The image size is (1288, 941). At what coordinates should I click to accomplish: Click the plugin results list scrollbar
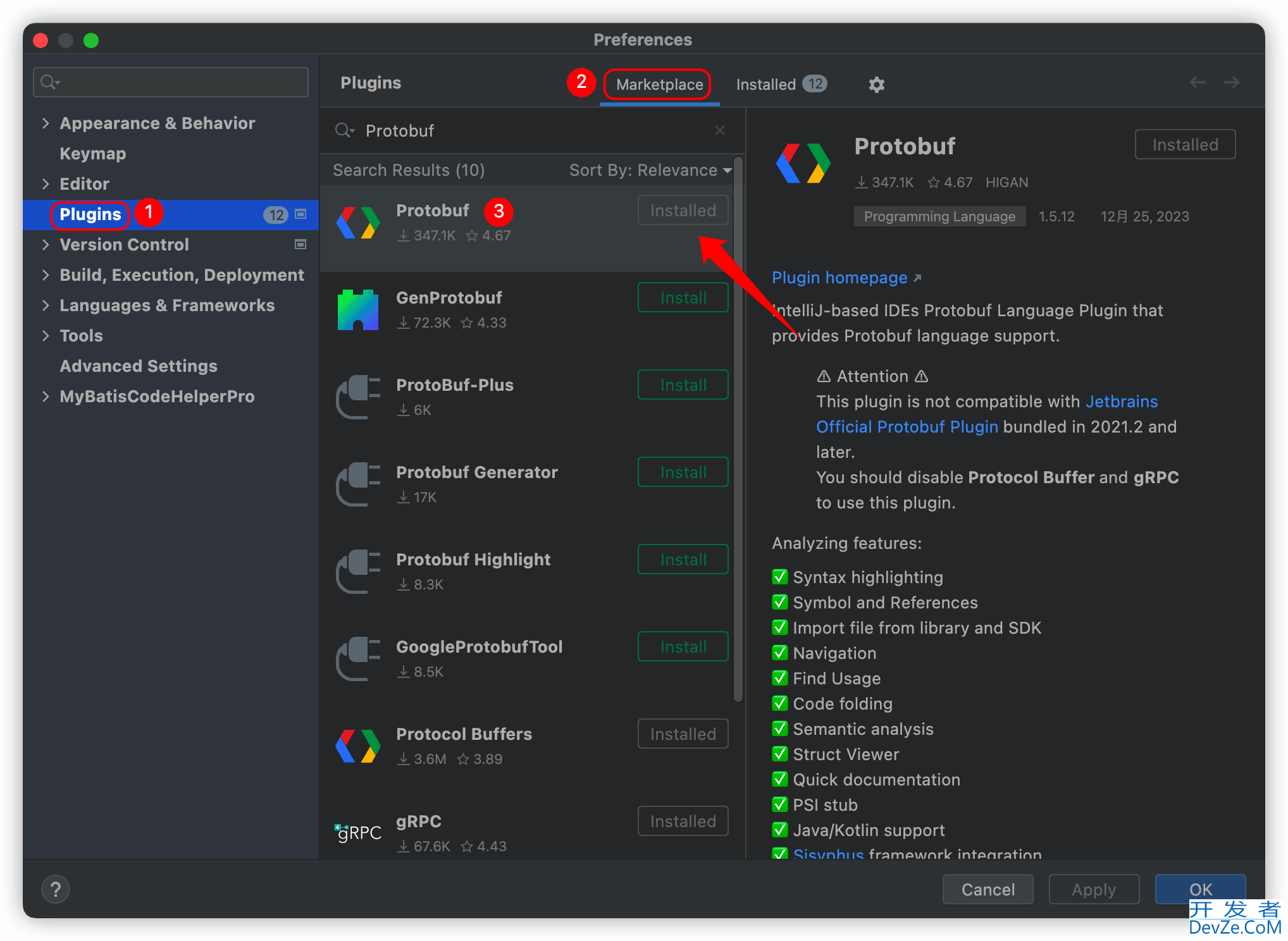[x=738, y=430]
